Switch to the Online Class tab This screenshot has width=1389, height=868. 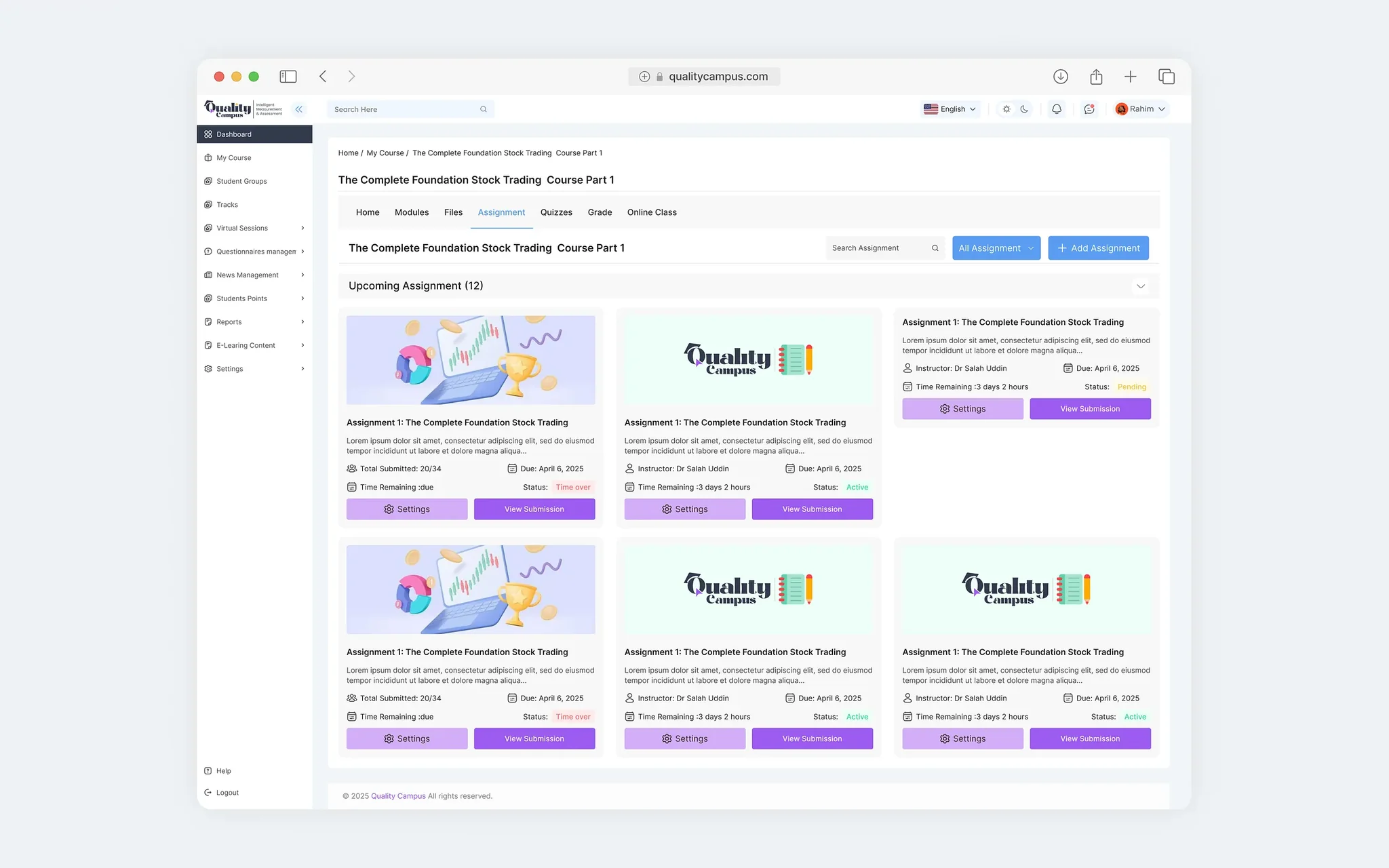[652, 212]
